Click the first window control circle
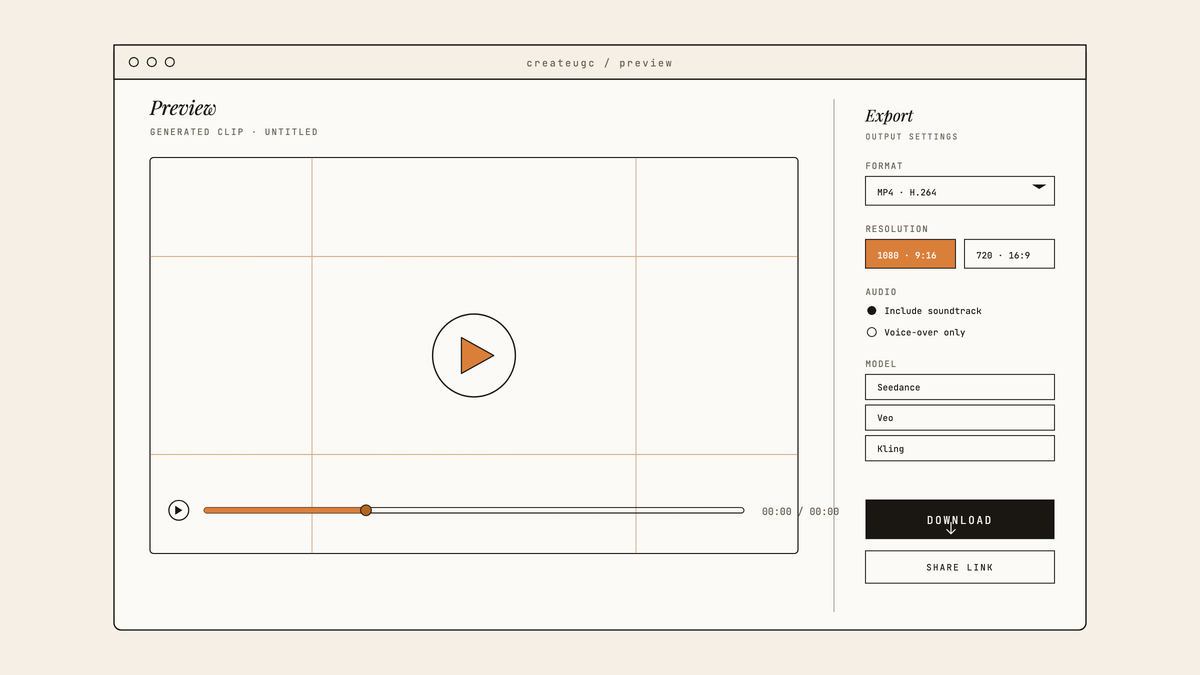 point(134,62)
